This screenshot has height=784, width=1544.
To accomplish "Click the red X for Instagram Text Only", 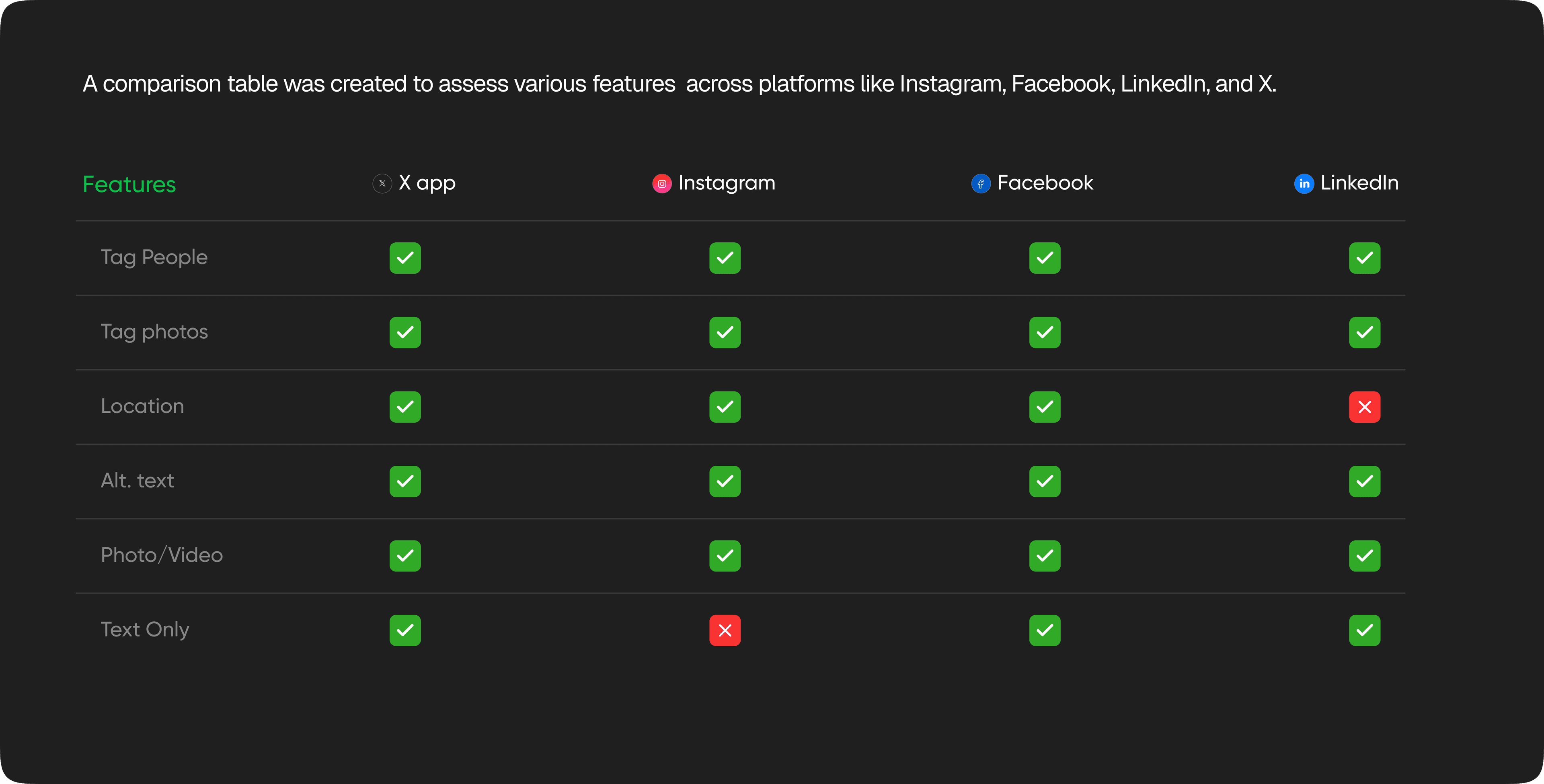I will 725,630.
